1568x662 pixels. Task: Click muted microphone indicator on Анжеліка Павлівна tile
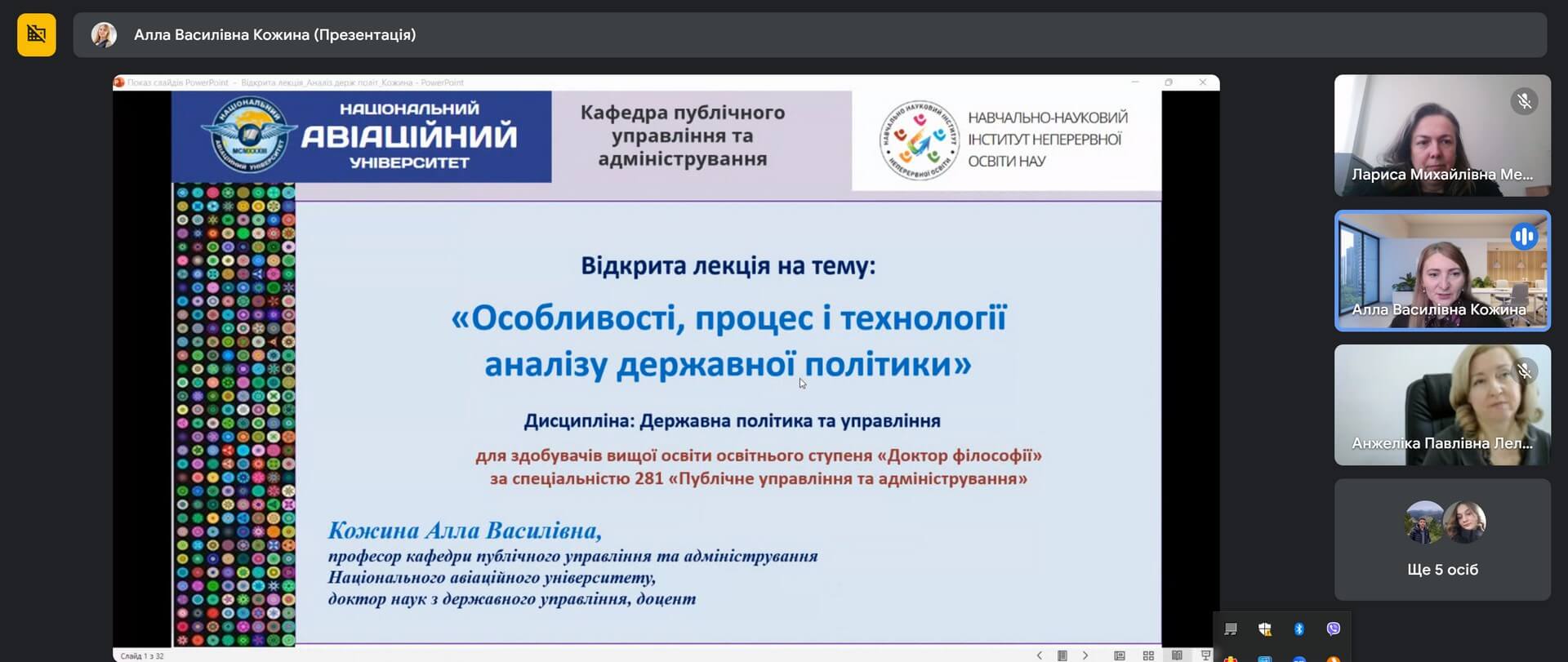[x=1524, y=371]
